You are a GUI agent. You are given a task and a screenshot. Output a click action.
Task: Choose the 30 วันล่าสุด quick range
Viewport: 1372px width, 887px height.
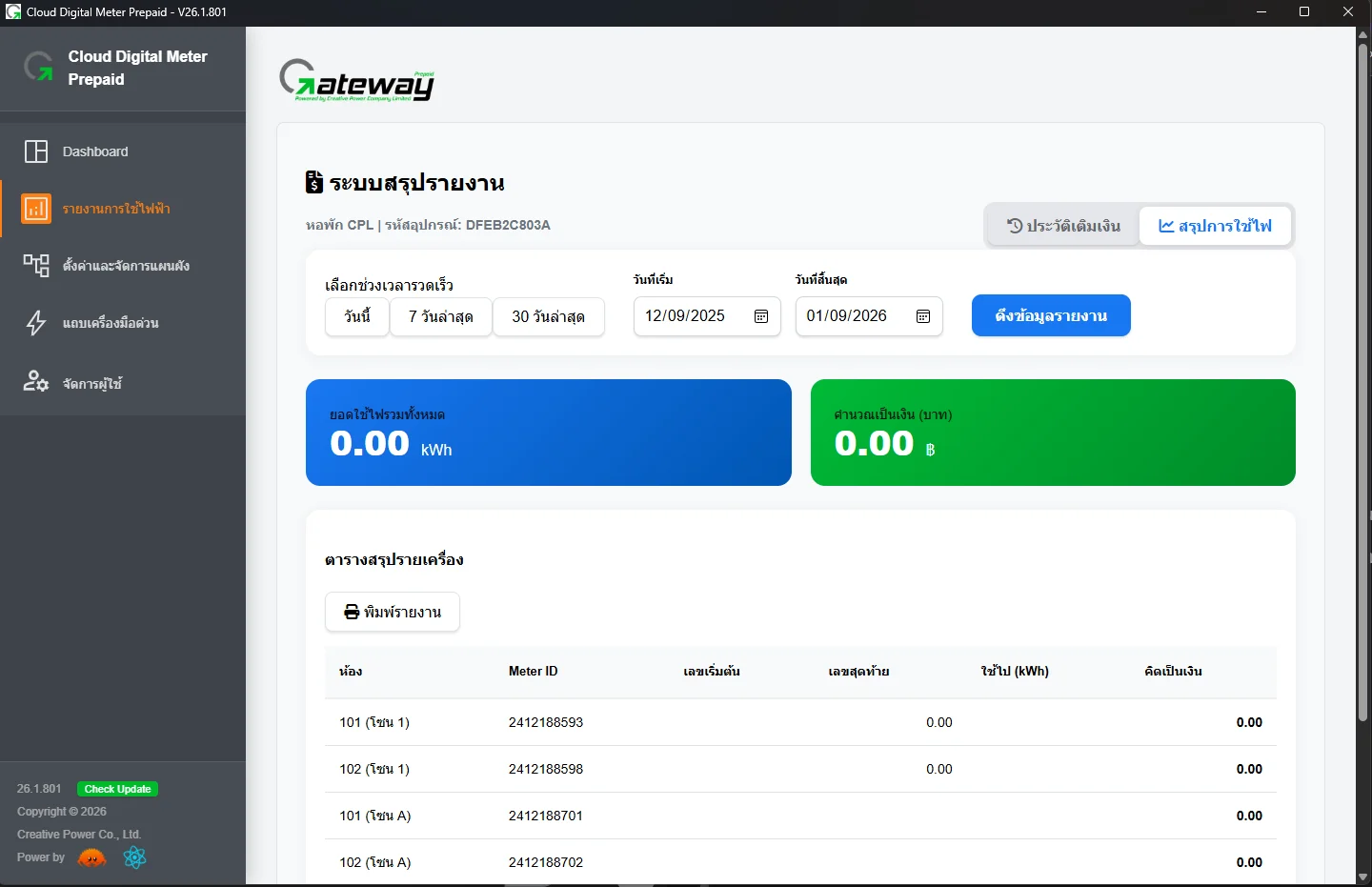(548, 316)
